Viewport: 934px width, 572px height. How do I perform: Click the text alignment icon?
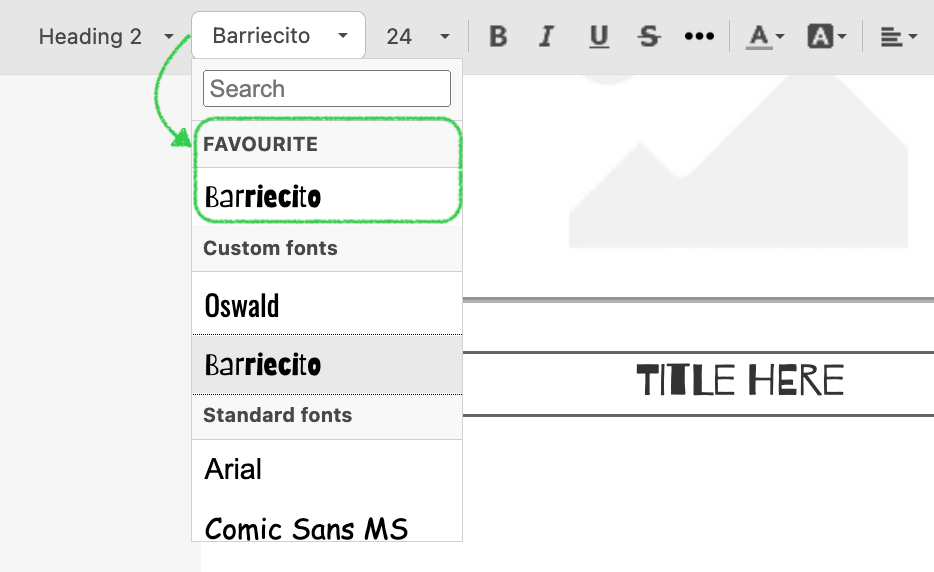pyautogui.click(x=891, y=37)
